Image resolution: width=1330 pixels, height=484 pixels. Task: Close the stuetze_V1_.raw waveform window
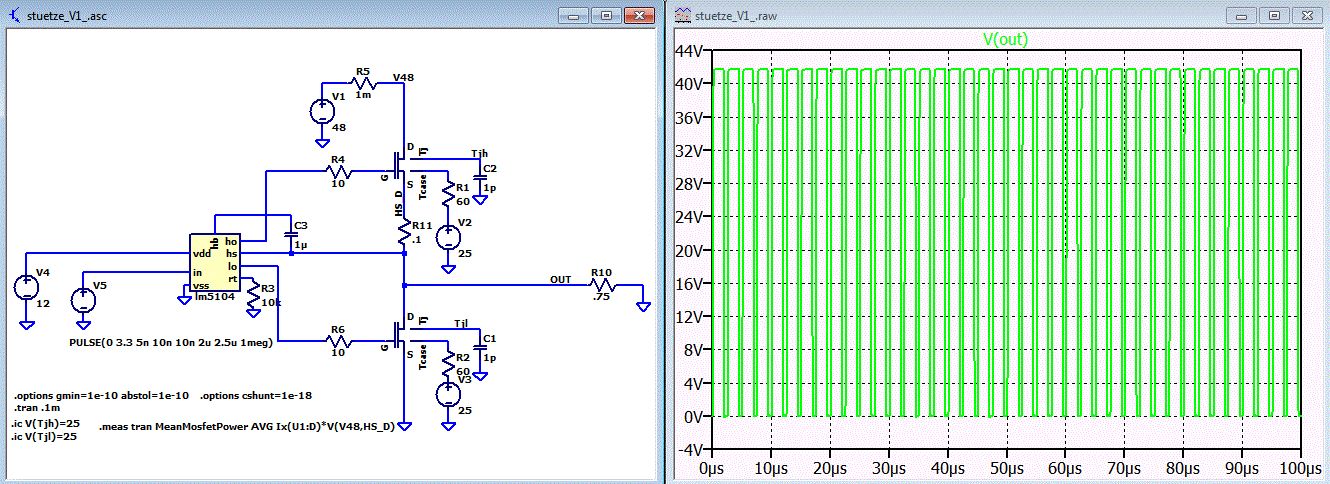pos(1307,16)
